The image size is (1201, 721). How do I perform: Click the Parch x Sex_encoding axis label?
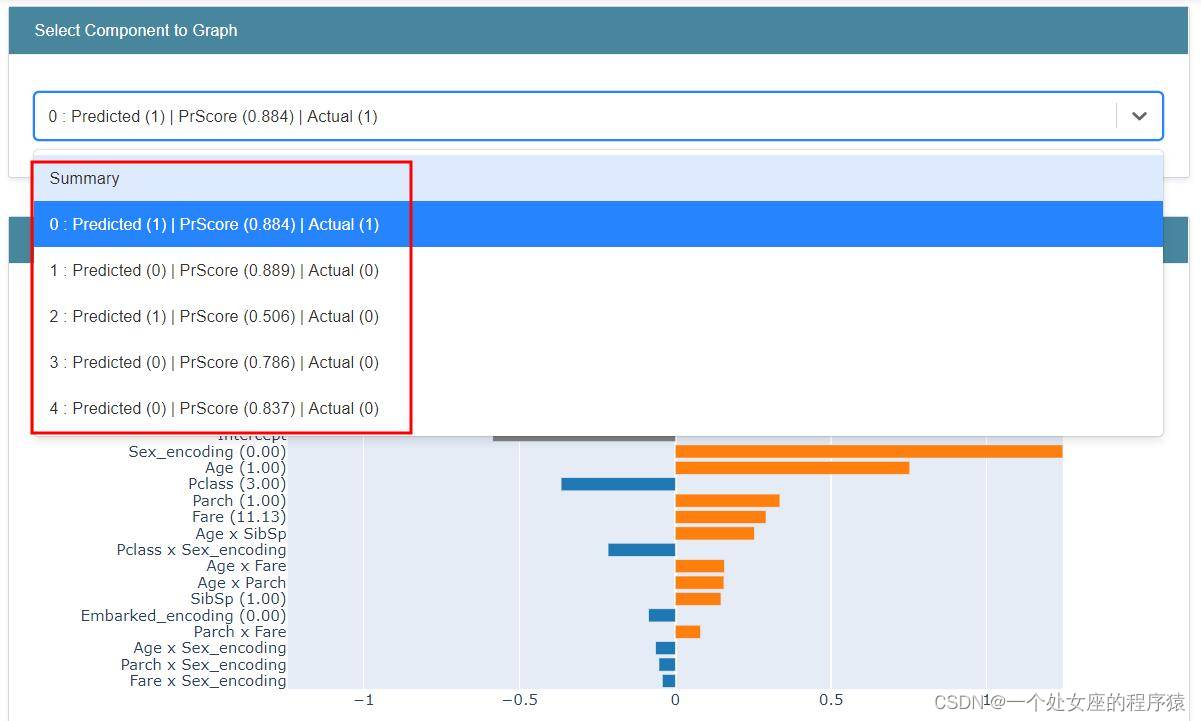(x=203, y=665)
